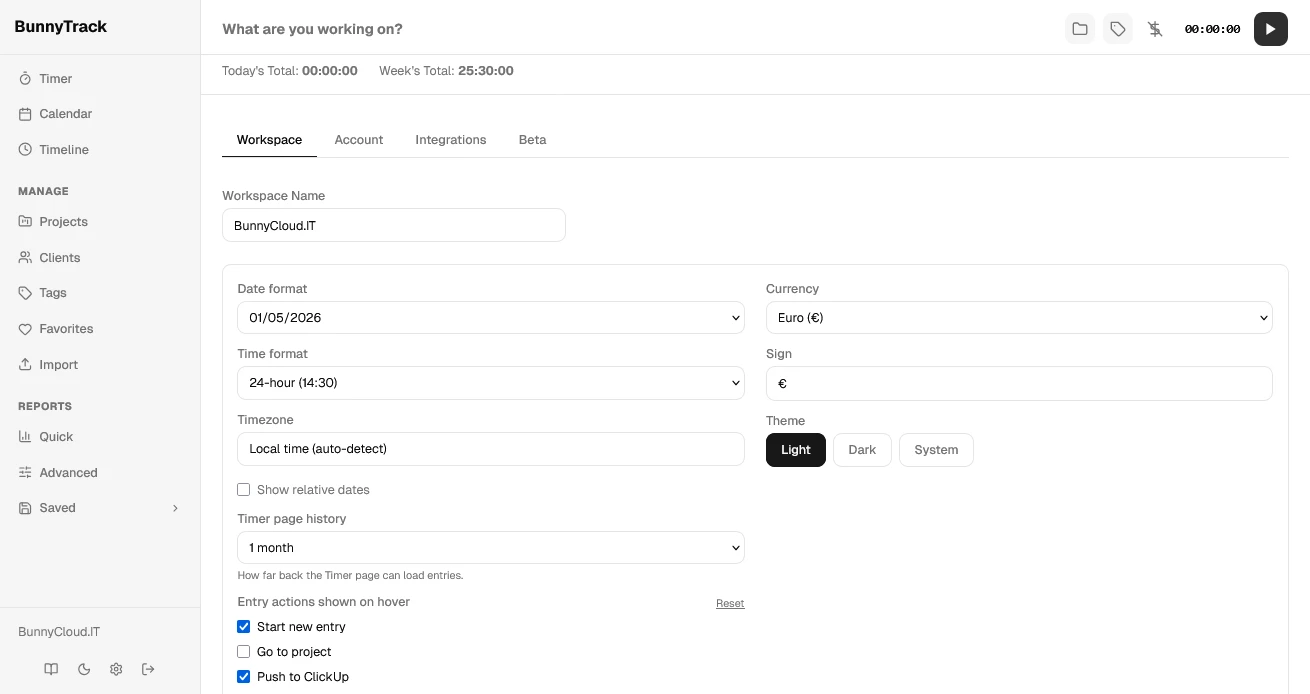
Task: Open the project folder picker in top bar
Action: coord(1080,29)
